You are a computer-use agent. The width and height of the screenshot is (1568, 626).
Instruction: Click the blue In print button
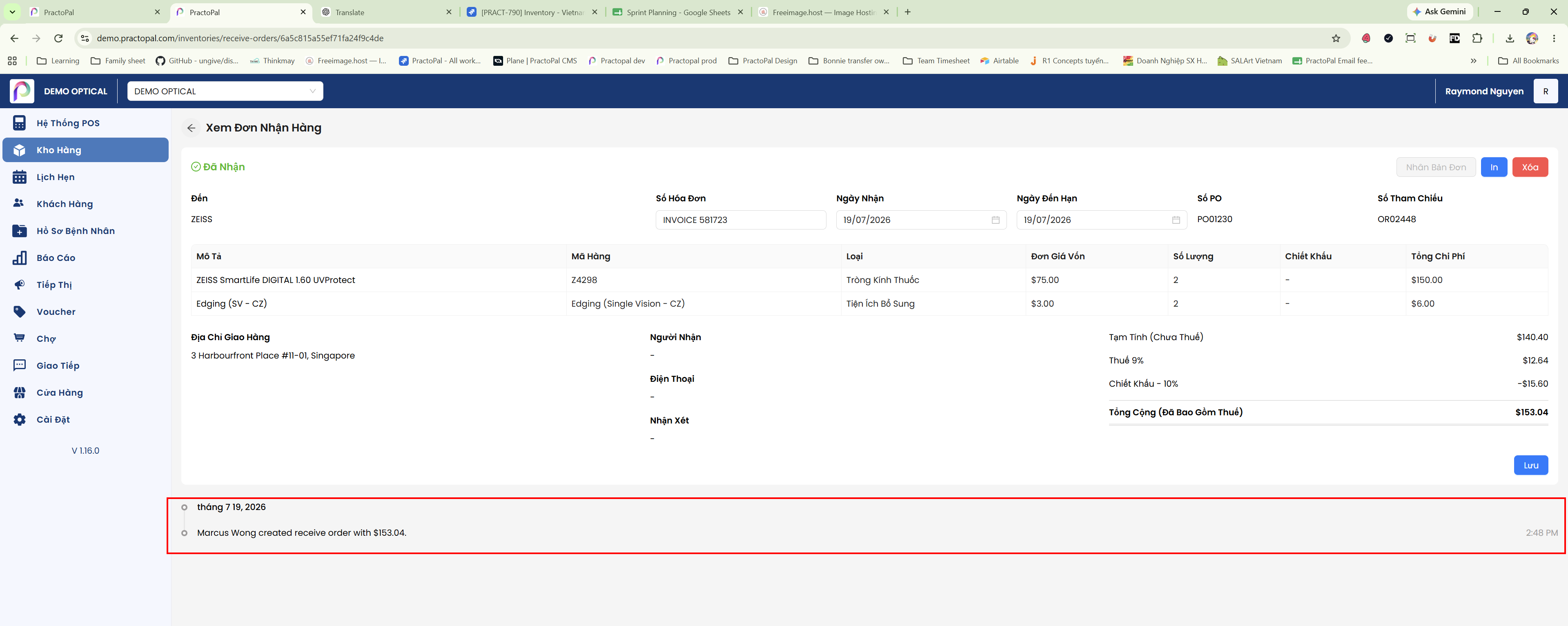[1494, 167]
